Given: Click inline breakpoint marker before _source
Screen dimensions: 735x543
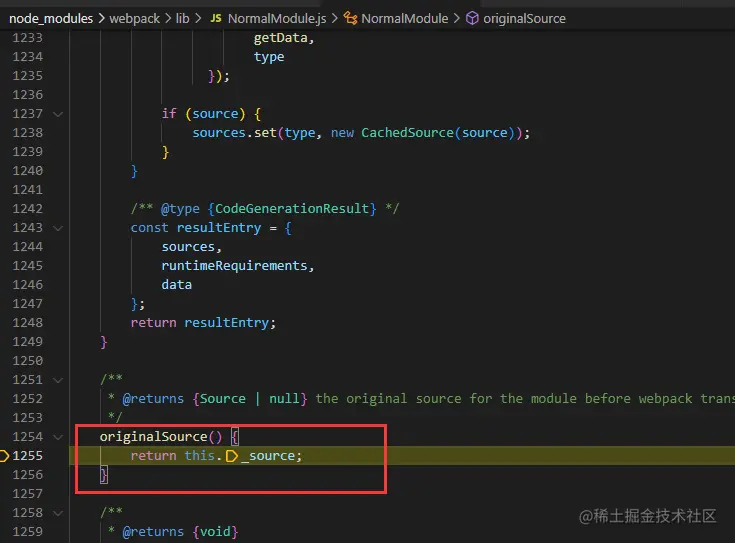Looking at the screenshot, I should tap(232, 456).
